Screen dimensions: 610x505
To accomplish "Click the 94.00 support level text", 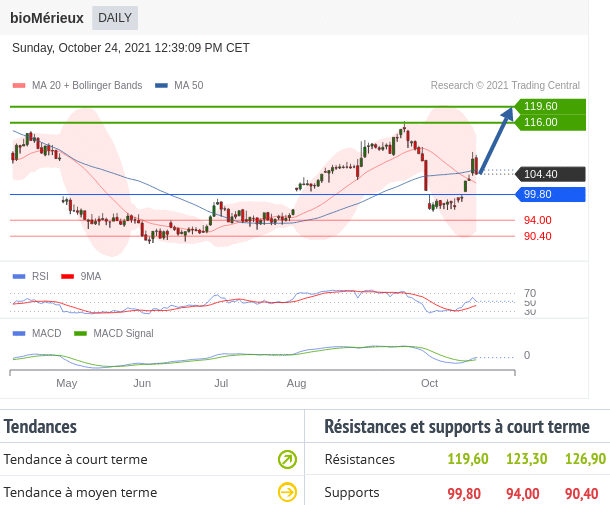I will [537, 220].
